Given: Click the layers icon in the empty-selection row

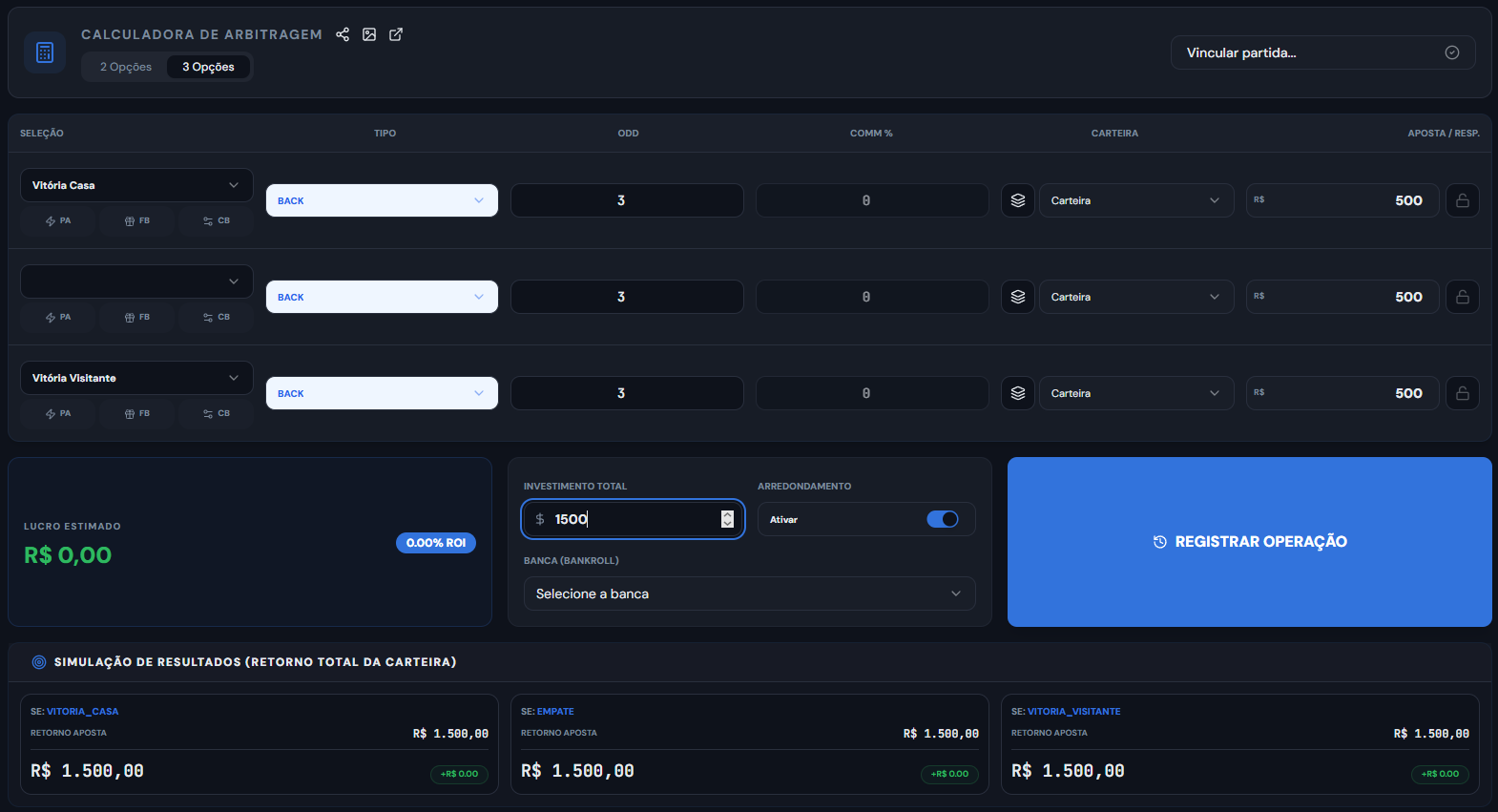Looking at the screenshot, I should (1018, 297).
